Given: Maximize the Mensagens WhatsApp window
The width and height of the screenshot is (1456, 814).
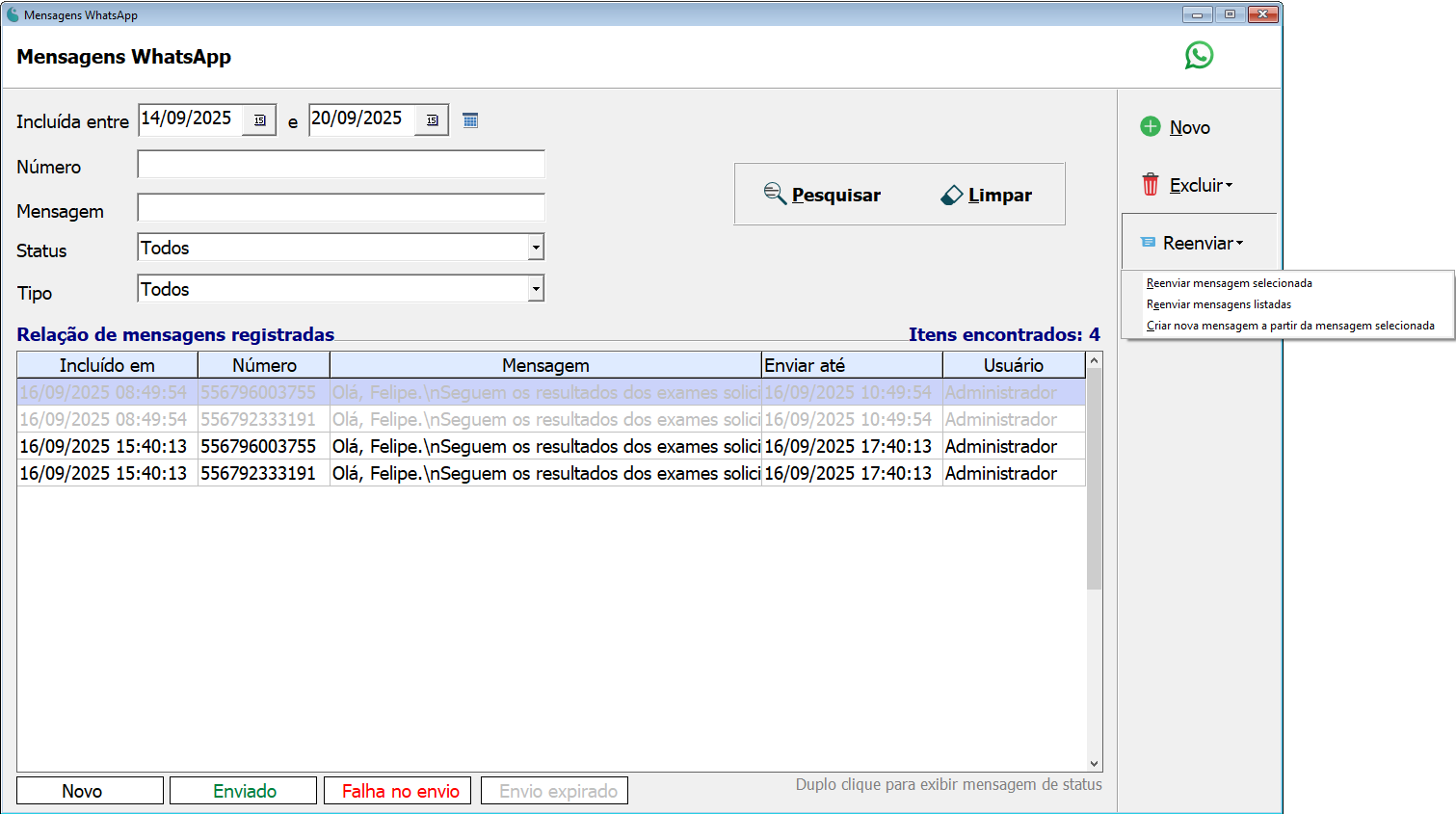Looking at the screenshot, I should [1230, 14].
